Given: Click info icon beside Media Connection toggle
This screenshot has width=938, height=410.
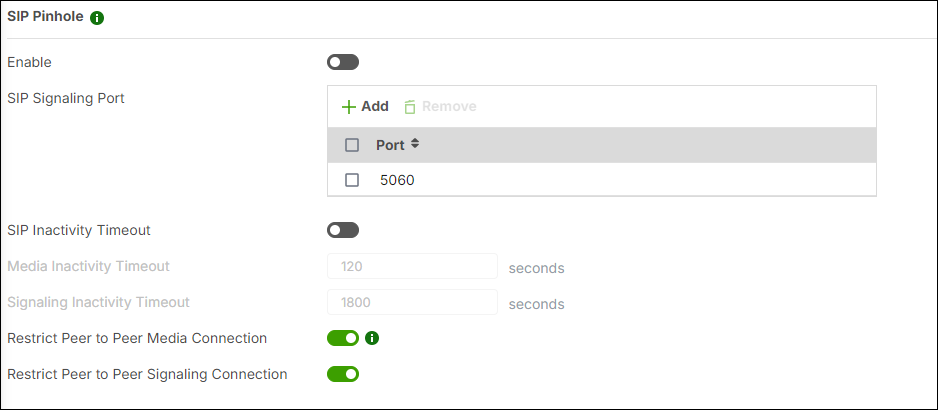Looking at the screenshot, I should [x=372, y=338].
